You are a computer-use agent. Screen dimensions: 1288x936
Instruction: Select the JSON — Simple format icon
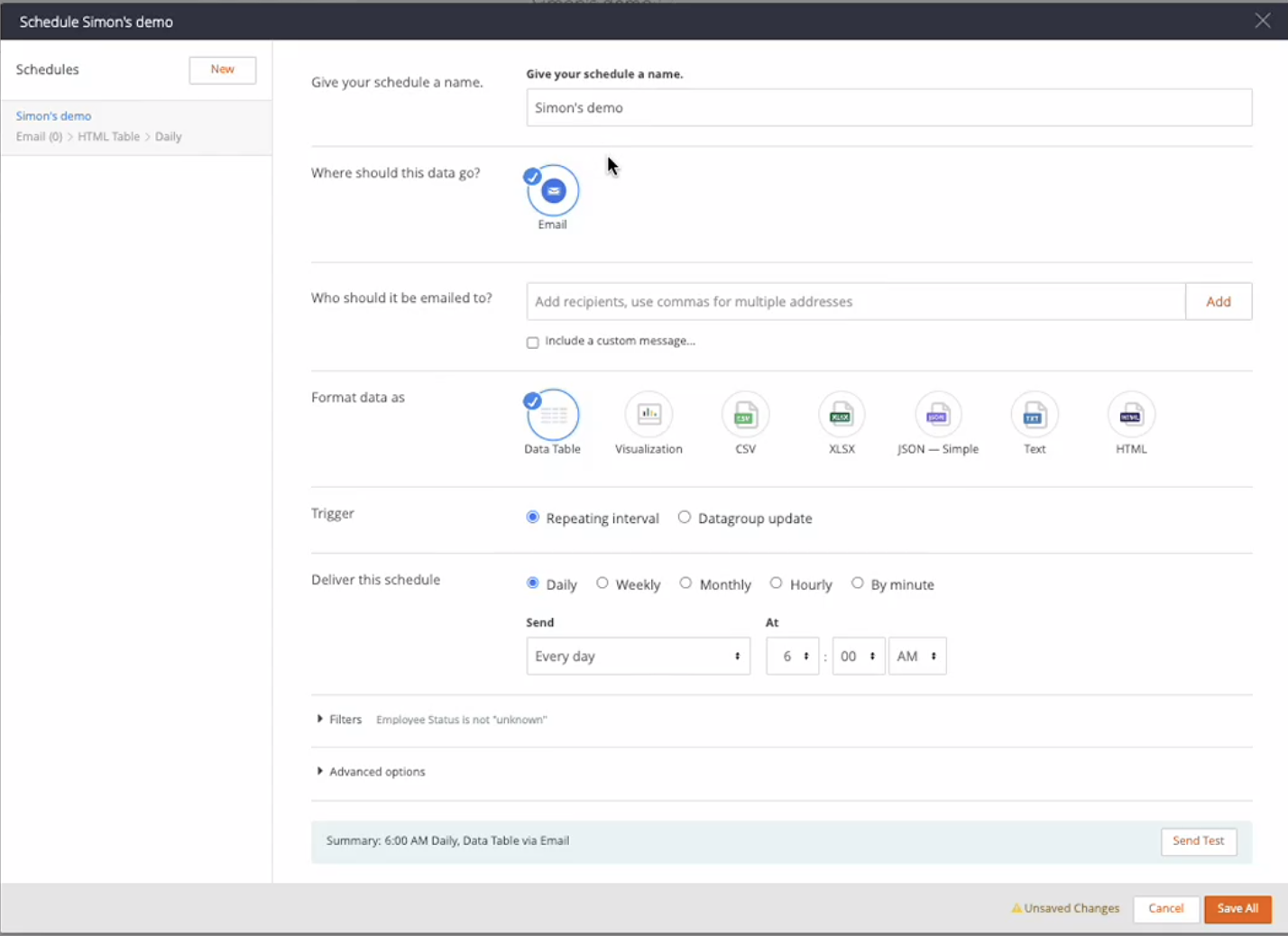(x=938, y=415)
